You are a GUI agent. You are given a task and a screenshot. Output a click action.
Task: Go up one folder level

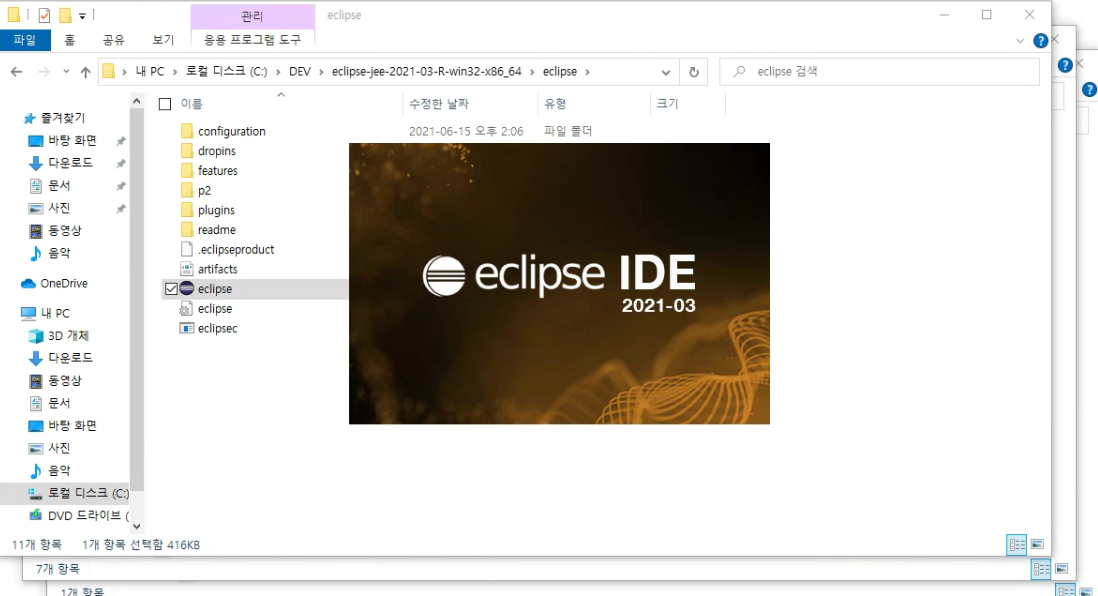(x=85, y=71)
